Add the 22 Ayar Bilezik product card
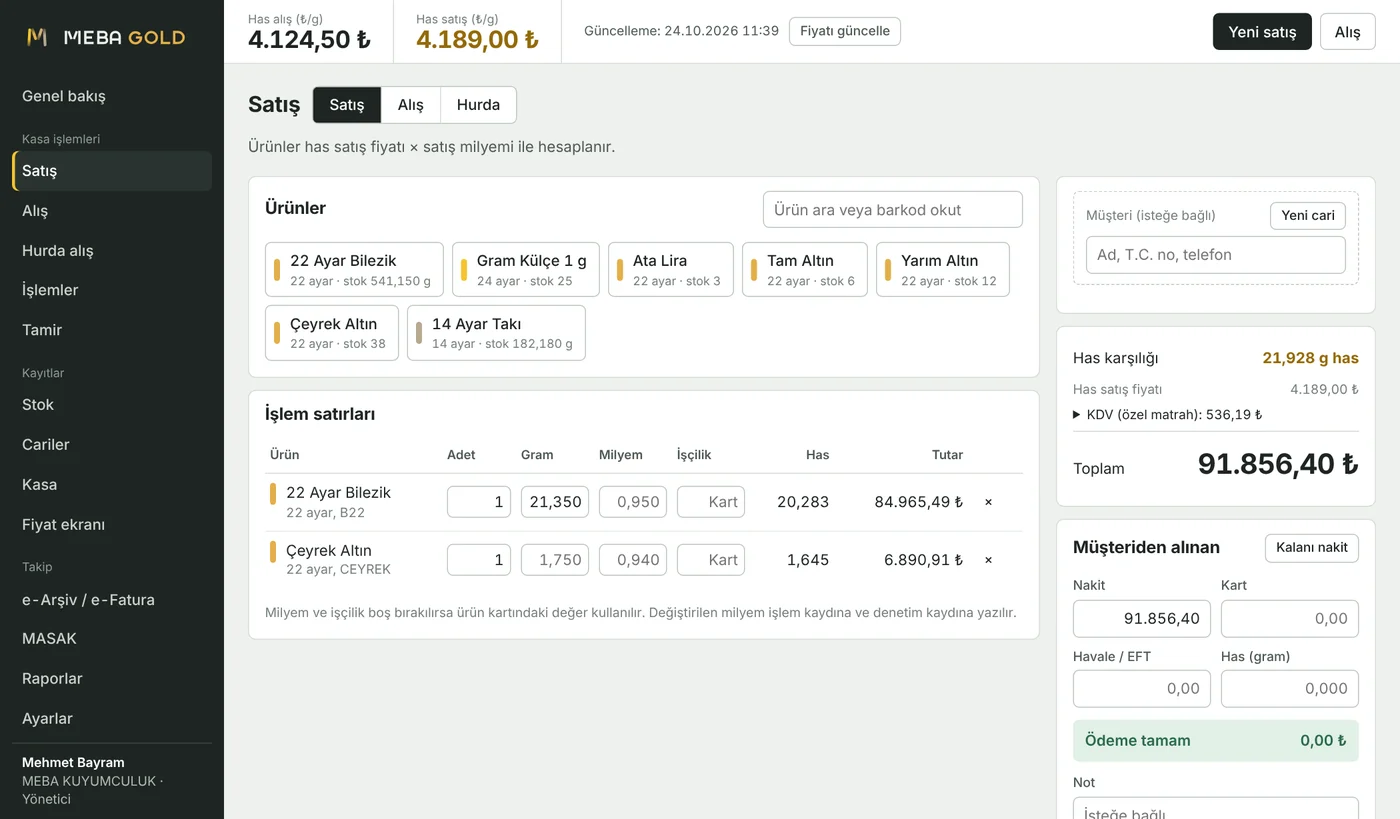This screenshot has height=819, width=1400. (x=354, y=270)
